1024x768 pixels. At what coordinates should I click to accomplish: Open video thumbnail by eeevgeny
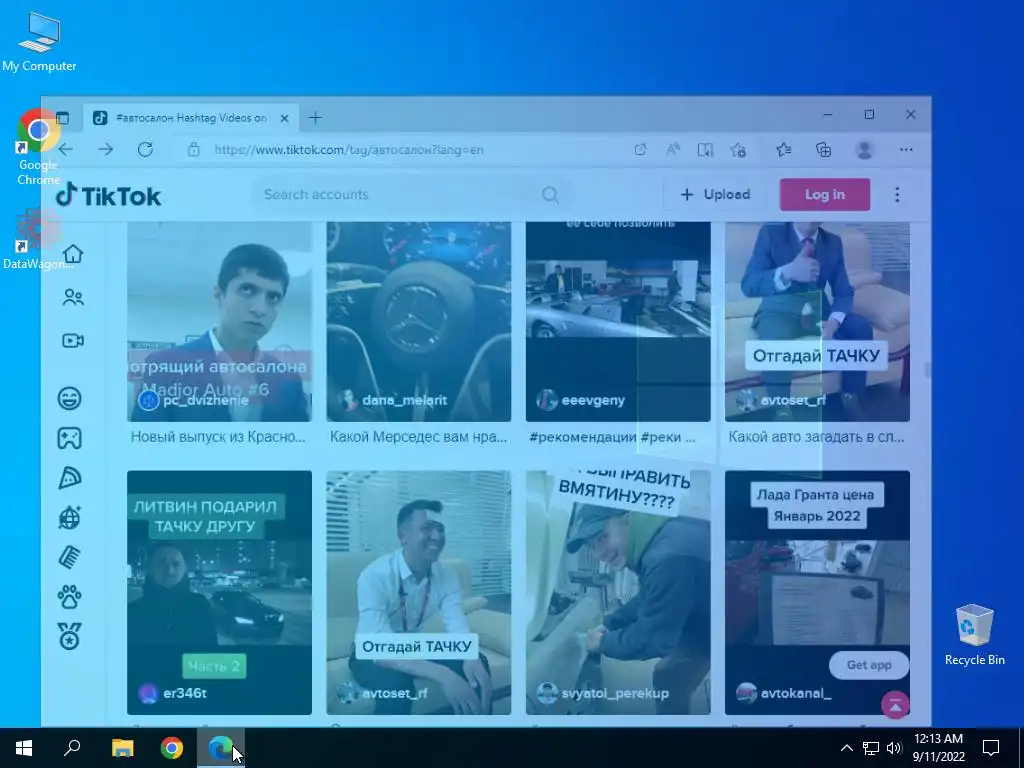coord(618,321)
